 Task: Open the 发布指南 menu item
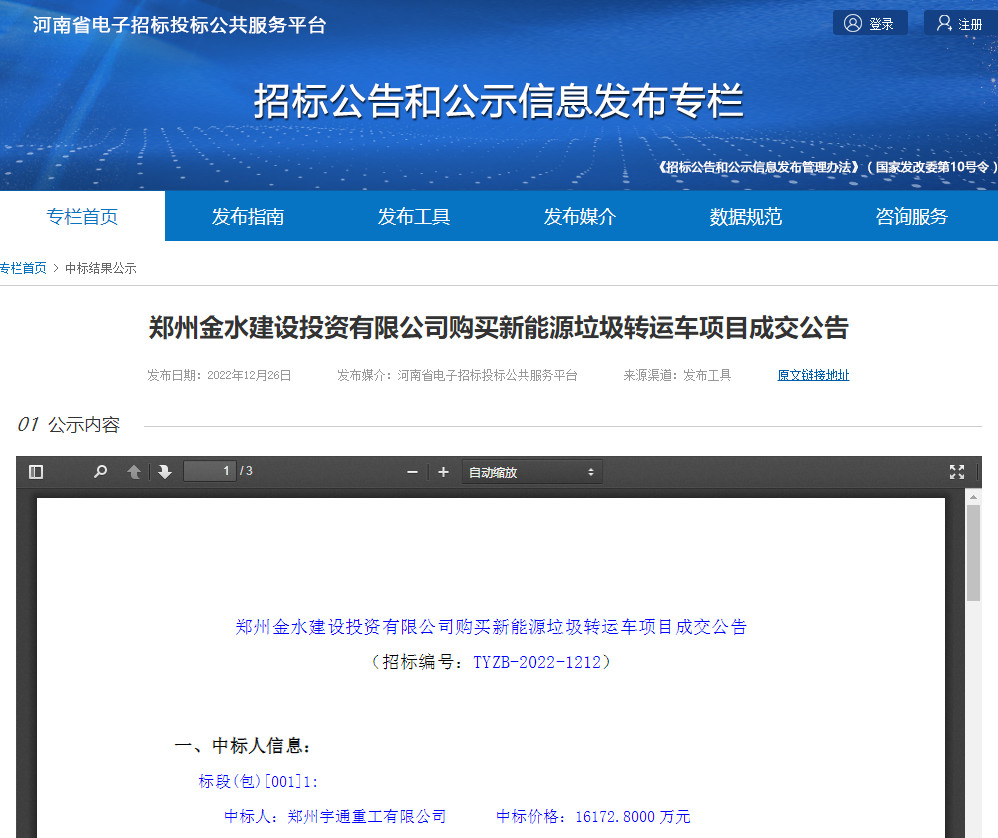coord(248,216)
